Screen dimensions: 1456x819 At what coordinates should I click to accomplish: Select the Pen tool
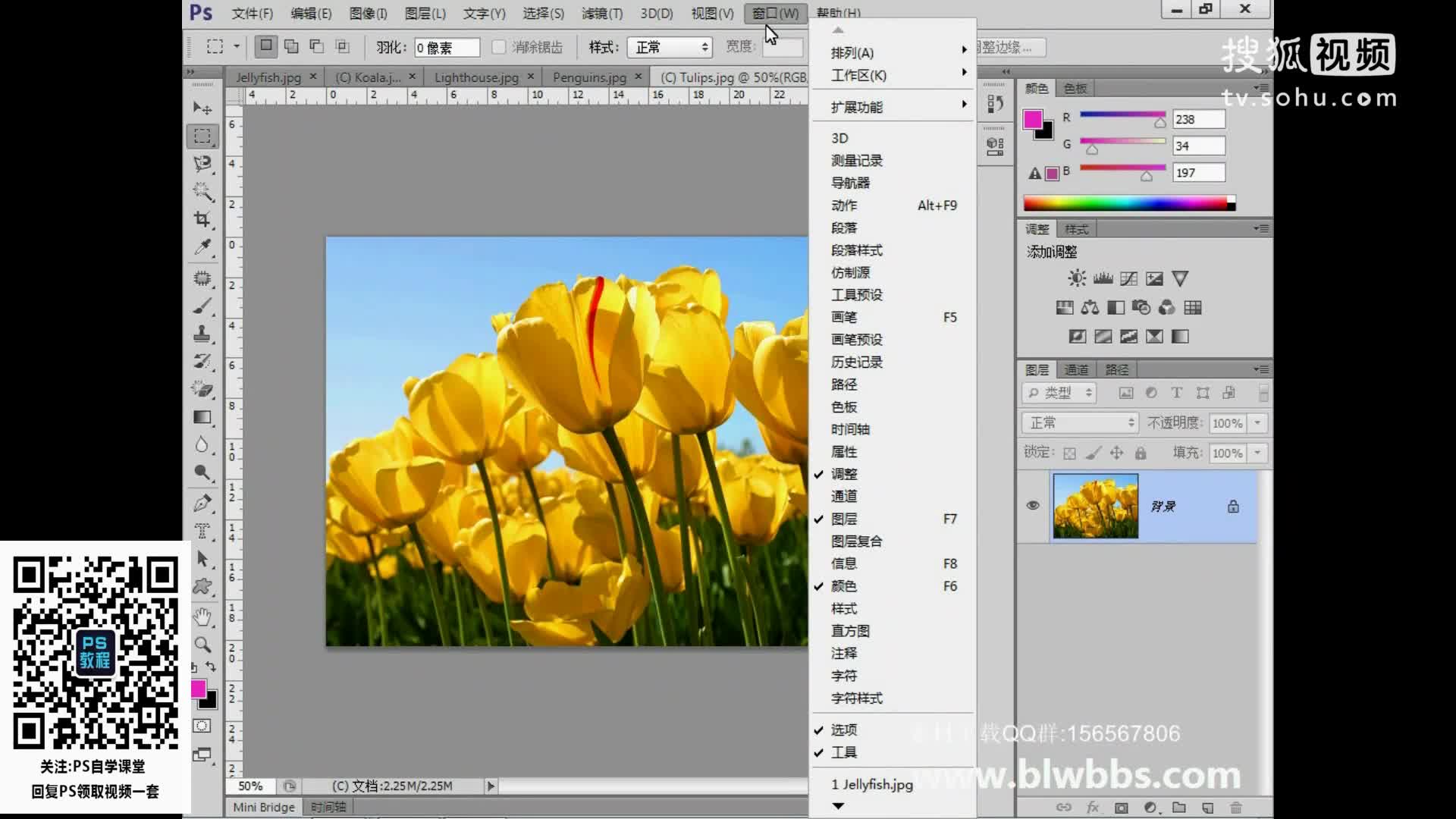click(202, 503)
